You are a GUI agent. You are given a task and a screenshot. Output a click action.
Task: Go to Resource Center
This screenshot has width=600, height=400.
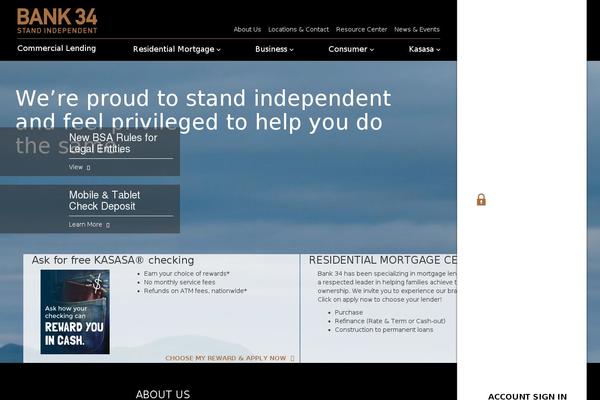(x=361, y=29)
